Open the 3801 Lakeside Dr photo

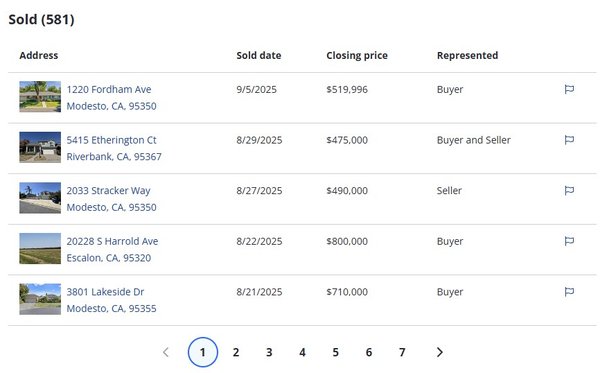click(x=40, y=299)
